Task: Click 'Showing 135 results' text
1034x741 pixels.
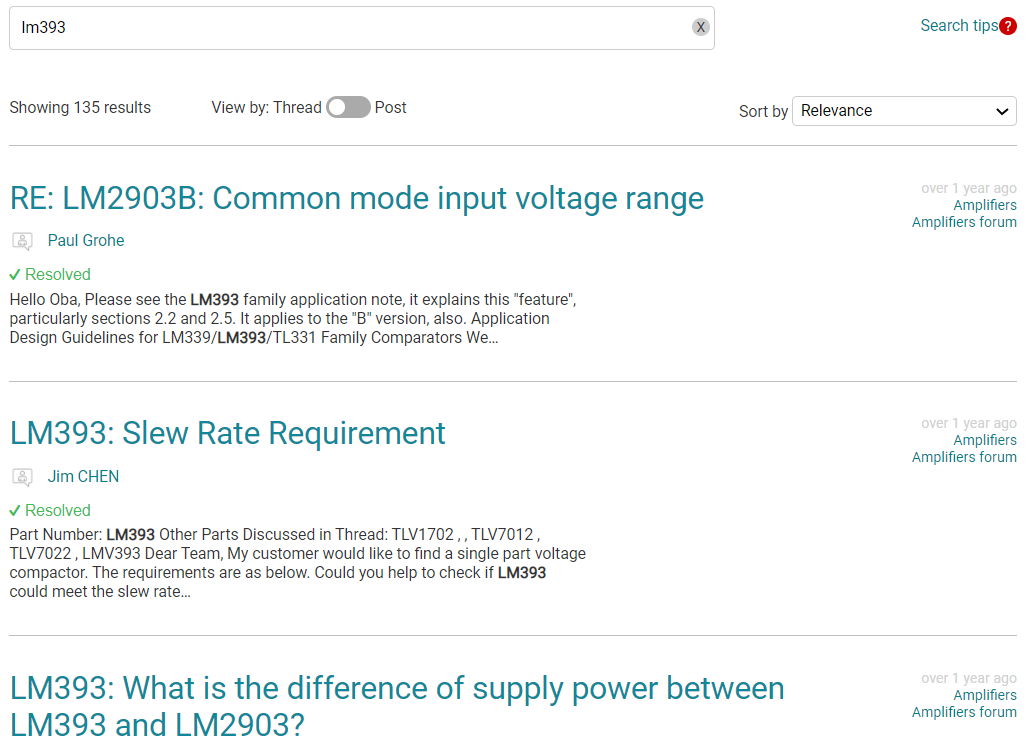Action: (x=80, y=107)
